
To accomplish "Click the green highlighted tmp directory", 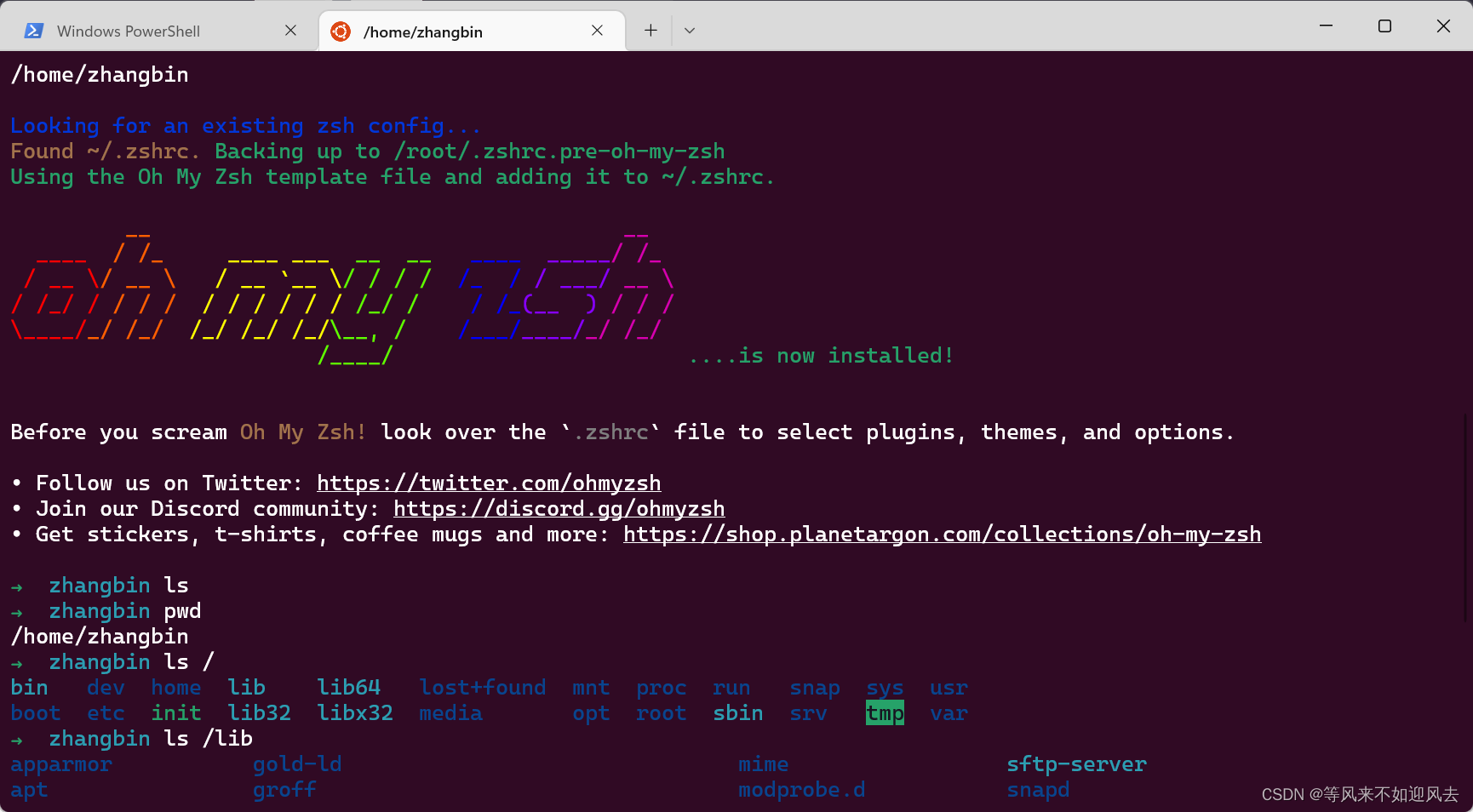I will coord(884,712).
